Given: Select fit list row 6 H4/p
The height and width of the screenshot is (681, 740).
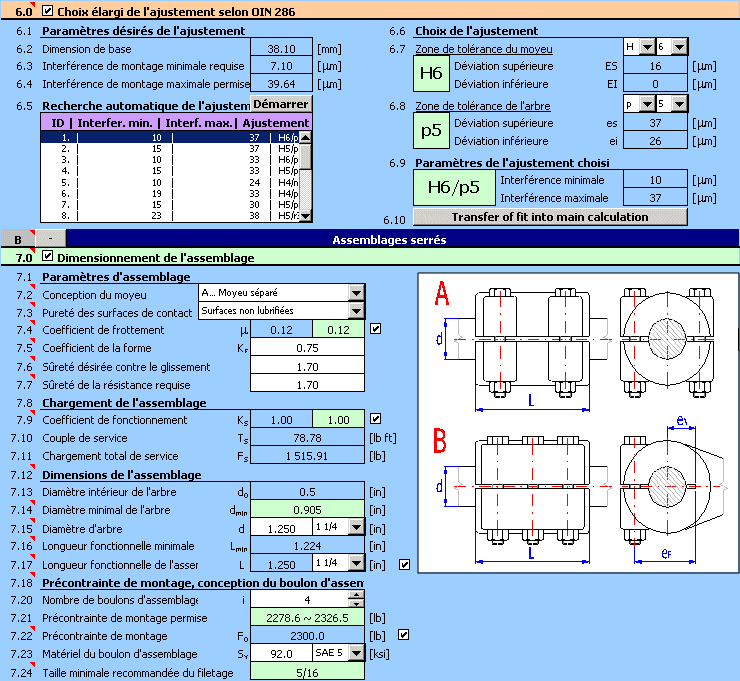Looking at the screenshot, I should click(x=170, y=193).
